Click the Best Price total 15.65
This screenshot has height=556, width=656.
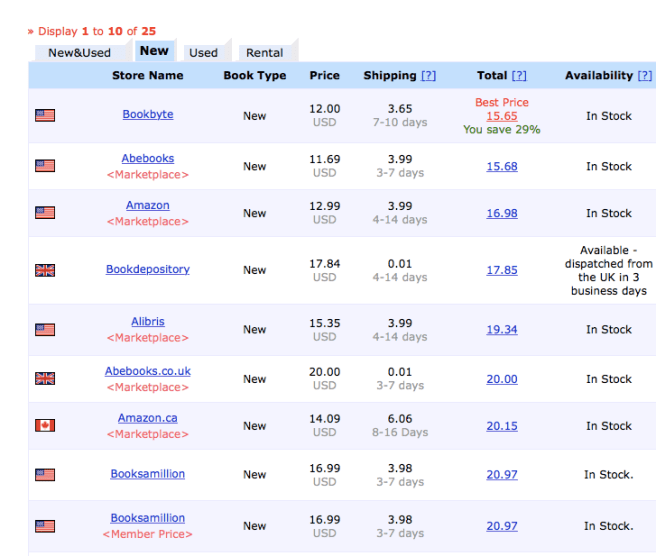pos(502,116)
